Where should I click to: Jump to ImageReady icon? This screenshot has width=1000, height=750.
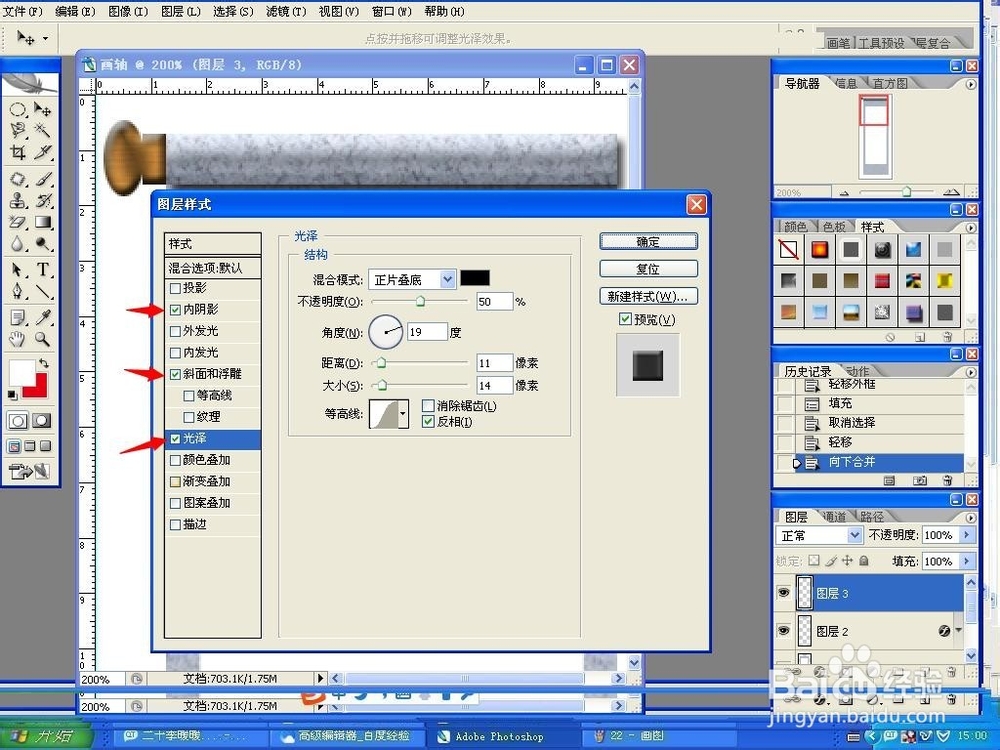(x=29, y=472)
